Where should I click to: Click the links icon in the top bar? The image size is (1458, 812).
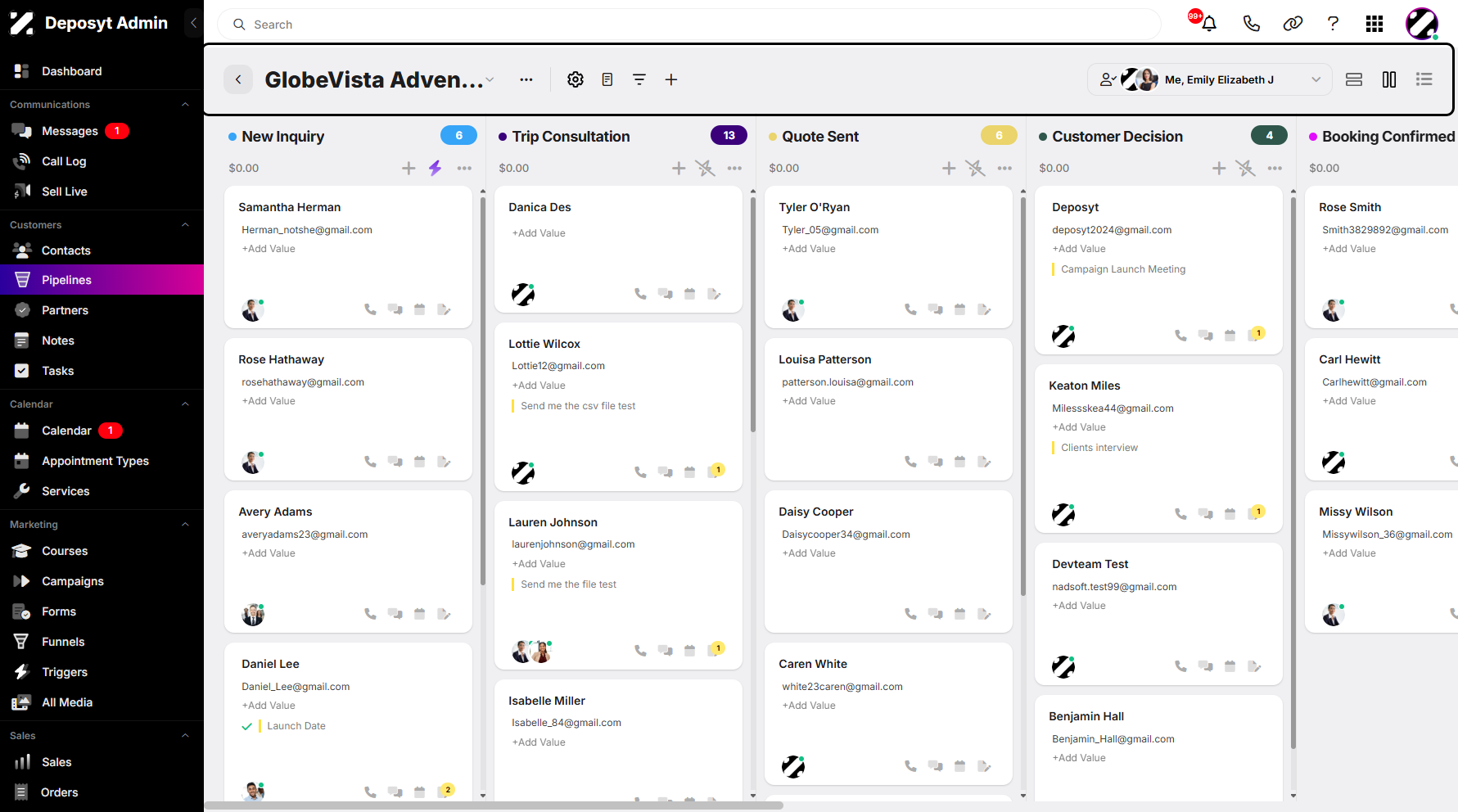[1293, 24]
